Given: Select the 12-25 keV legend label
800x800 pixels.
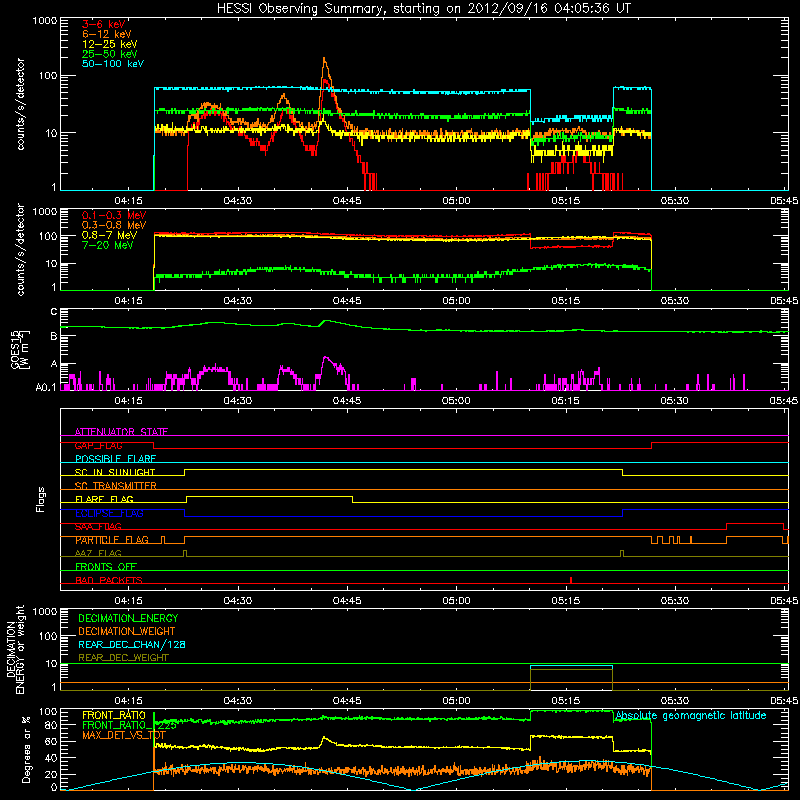Looking at the screenshot, I should [x=110, y=44].
